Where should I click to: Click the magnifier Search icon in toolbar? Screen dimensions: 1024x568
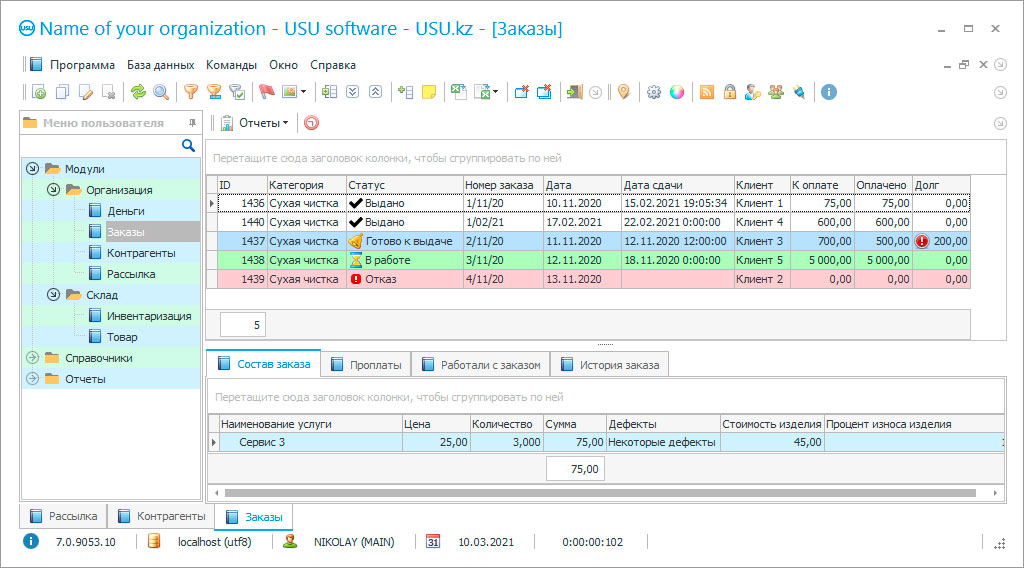(x=161, y=92)
